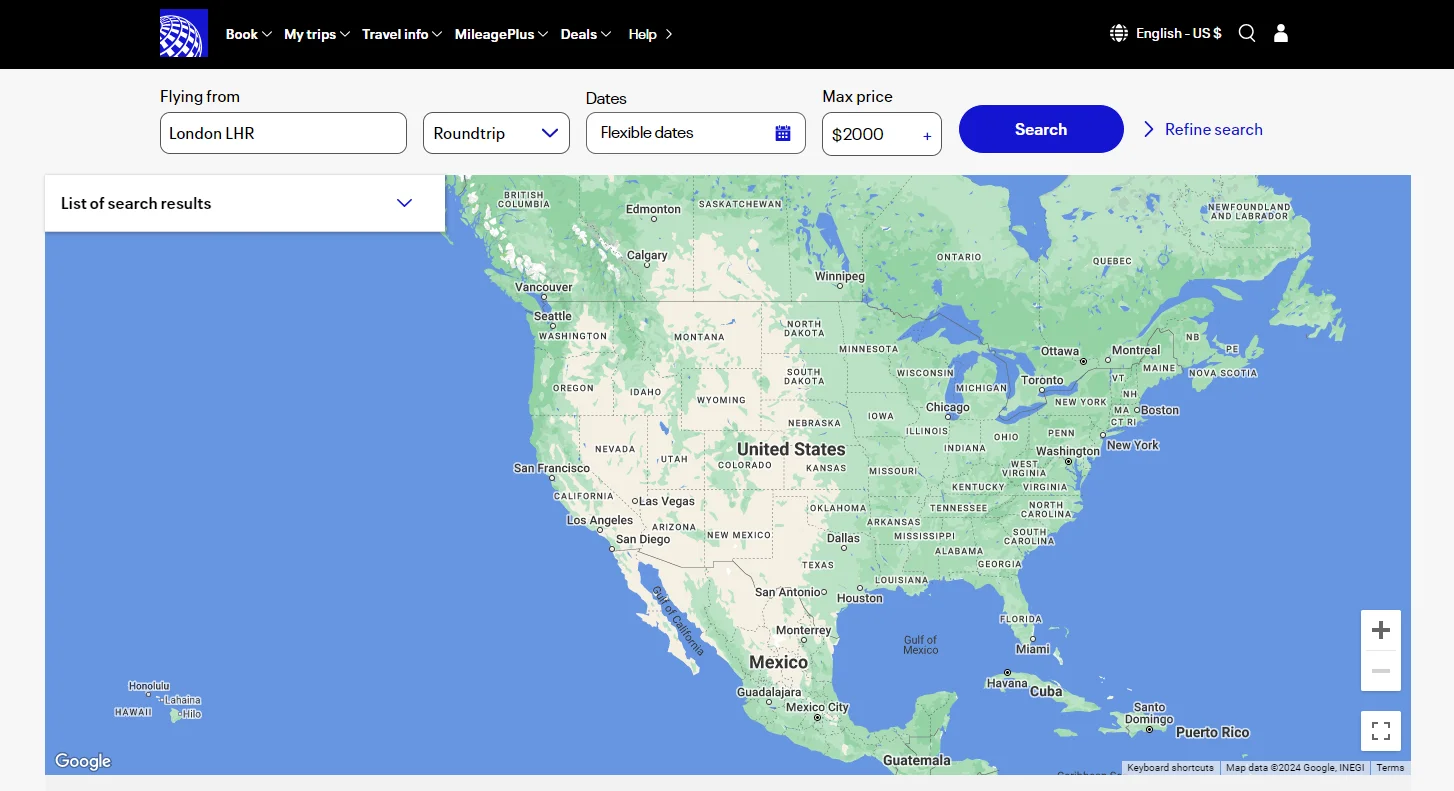Viewport: 1454px width, 791px height.
Task: Open the Roundtrip trip type dropdown
Action: 496,133
